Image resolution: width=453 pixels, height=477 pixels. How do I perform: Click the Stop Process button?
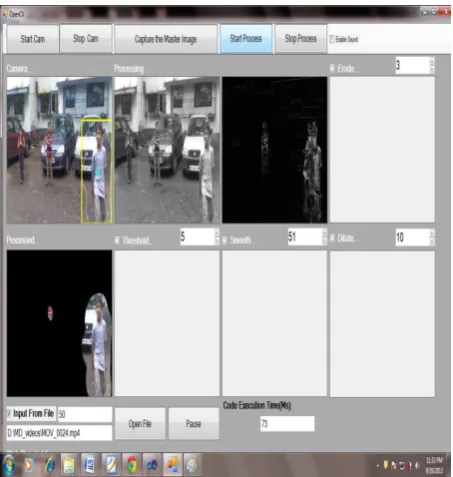[301, 39]
